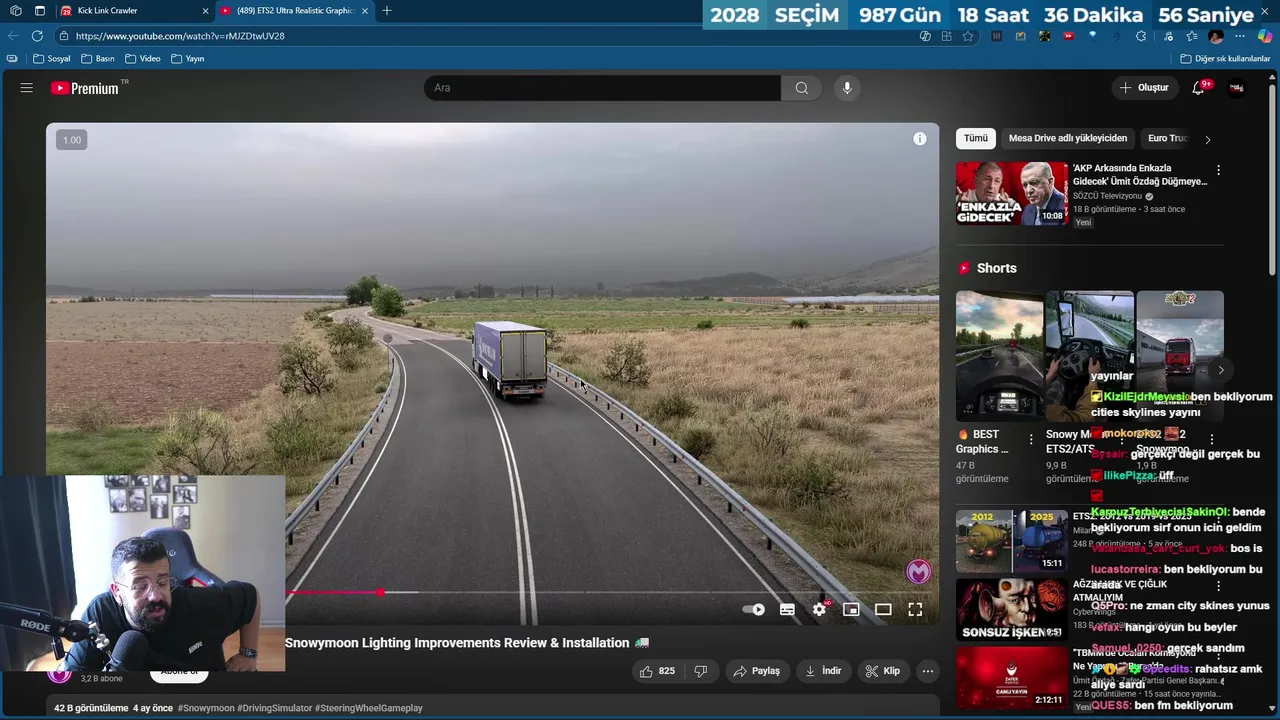Image resolution: width=1280 pixels, height=720 pixels.
Task: Click the #Snowymoon hashtag link
Action: (206, 708)
